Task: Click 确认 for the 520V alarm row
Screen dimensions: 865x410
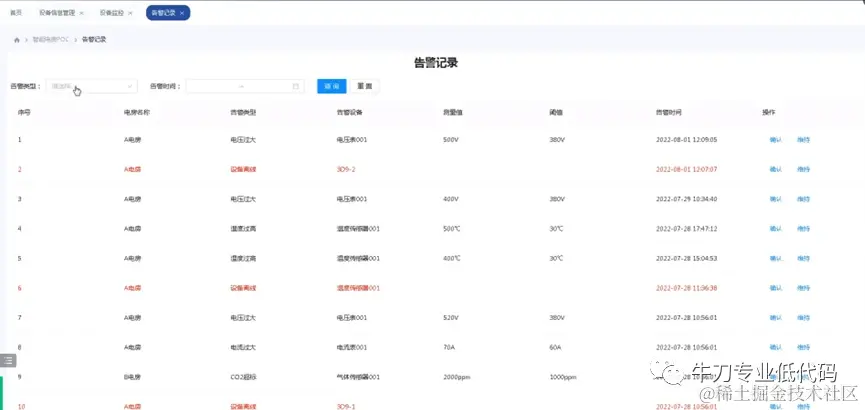Action: (x=776, y=318)
